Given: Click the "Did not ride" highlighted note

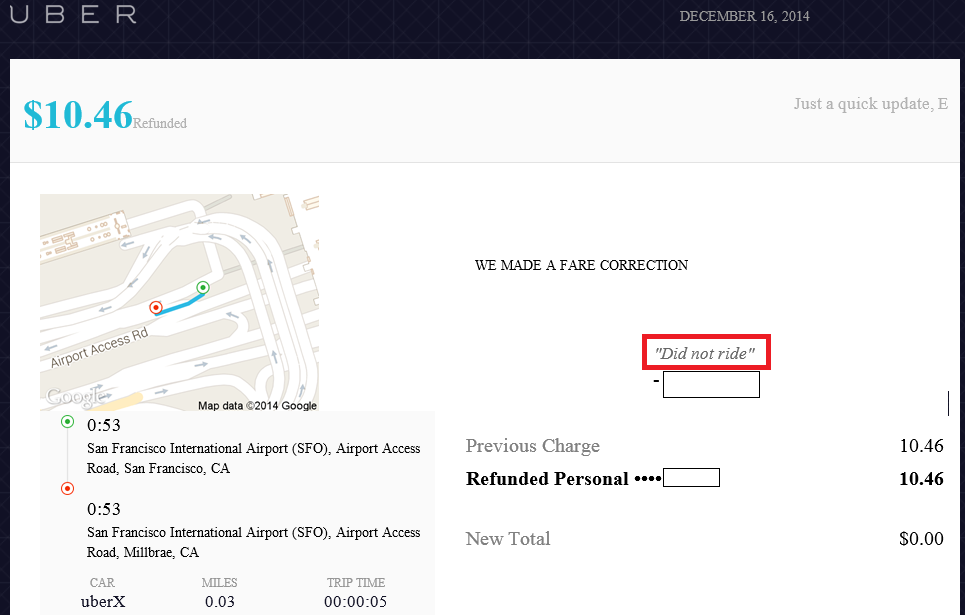Looking at the screenshot, I should point(706,353).
